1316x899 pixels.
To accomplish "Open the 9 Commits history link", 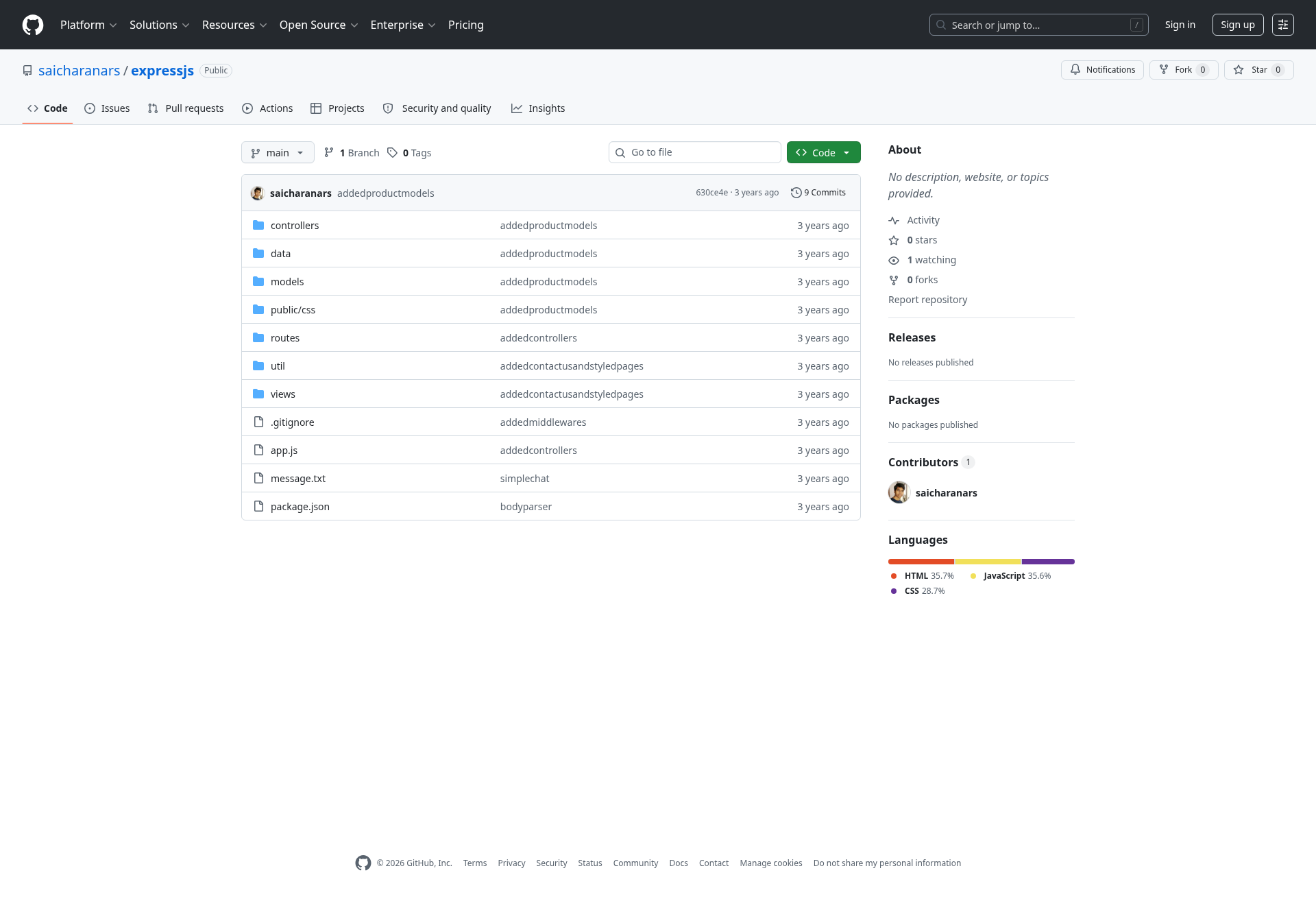I will (818, 193).
